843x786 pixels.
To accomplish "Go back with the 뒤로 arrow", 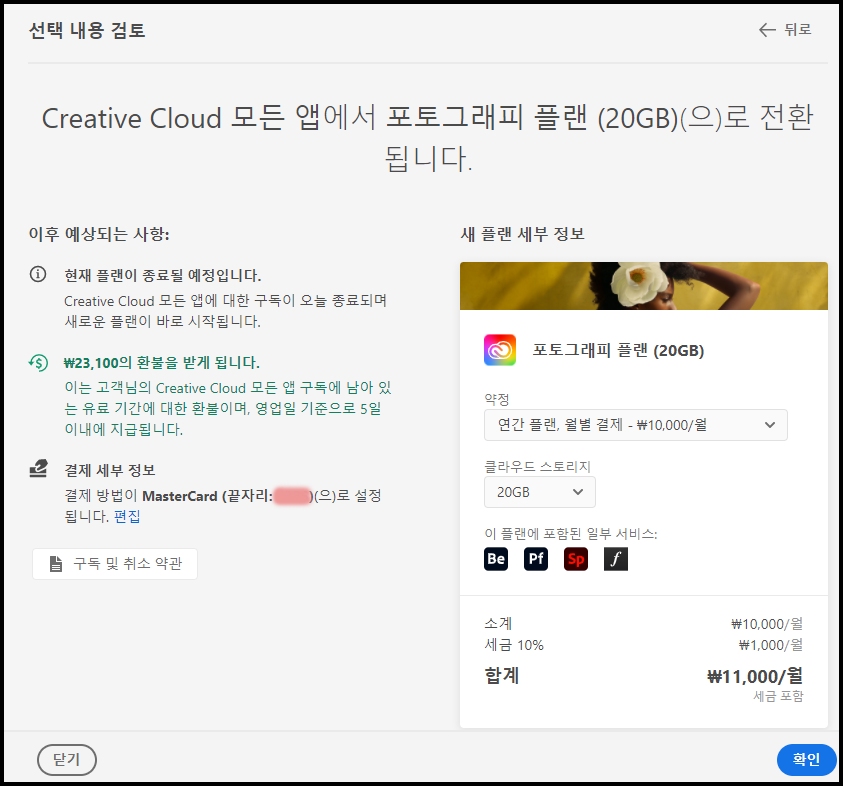I will click(785, 30).
